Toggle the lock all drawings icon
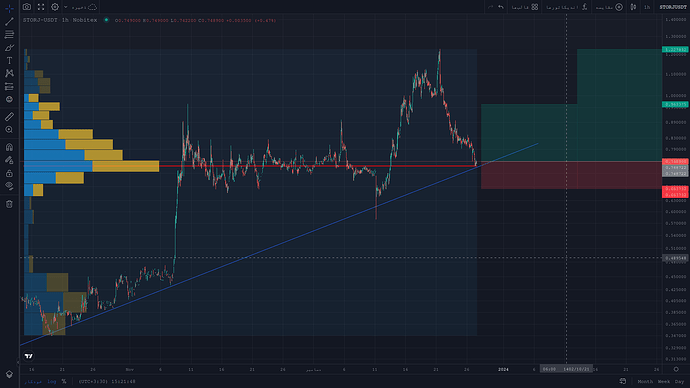The width and height of the screenshot is (690, 388). [9, 173]
